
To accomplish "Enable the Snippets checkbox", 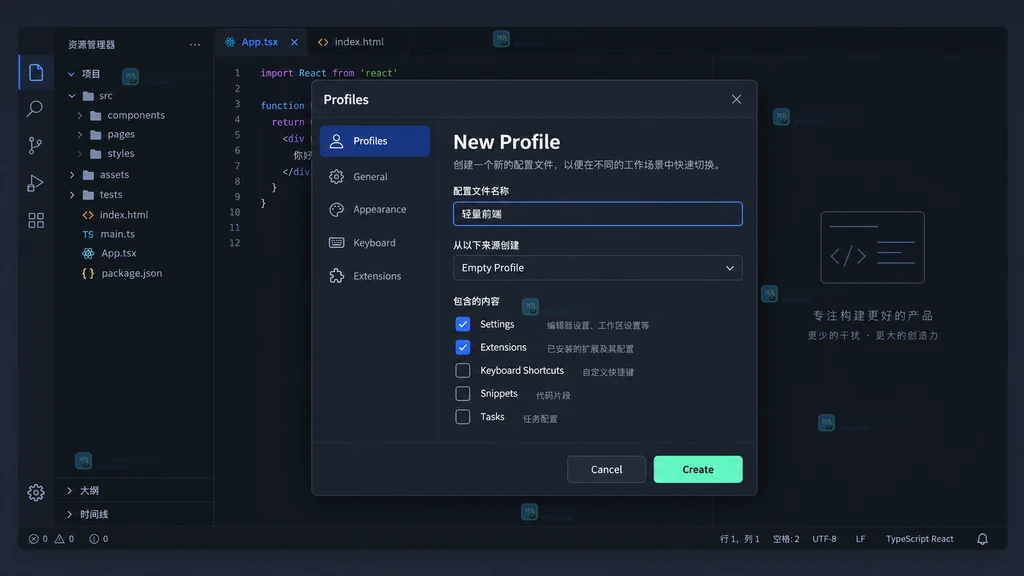I will 462,394.
